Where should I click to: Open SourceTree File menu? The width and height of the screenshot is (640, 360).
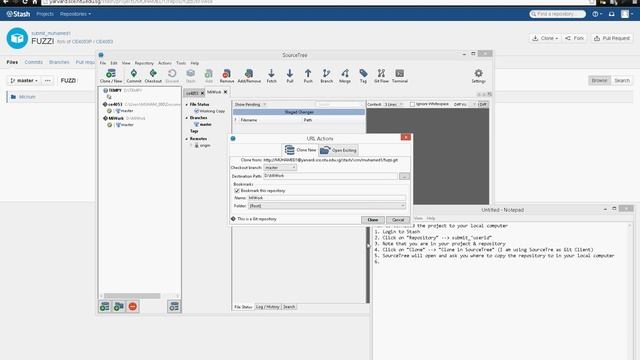[103, 63]
